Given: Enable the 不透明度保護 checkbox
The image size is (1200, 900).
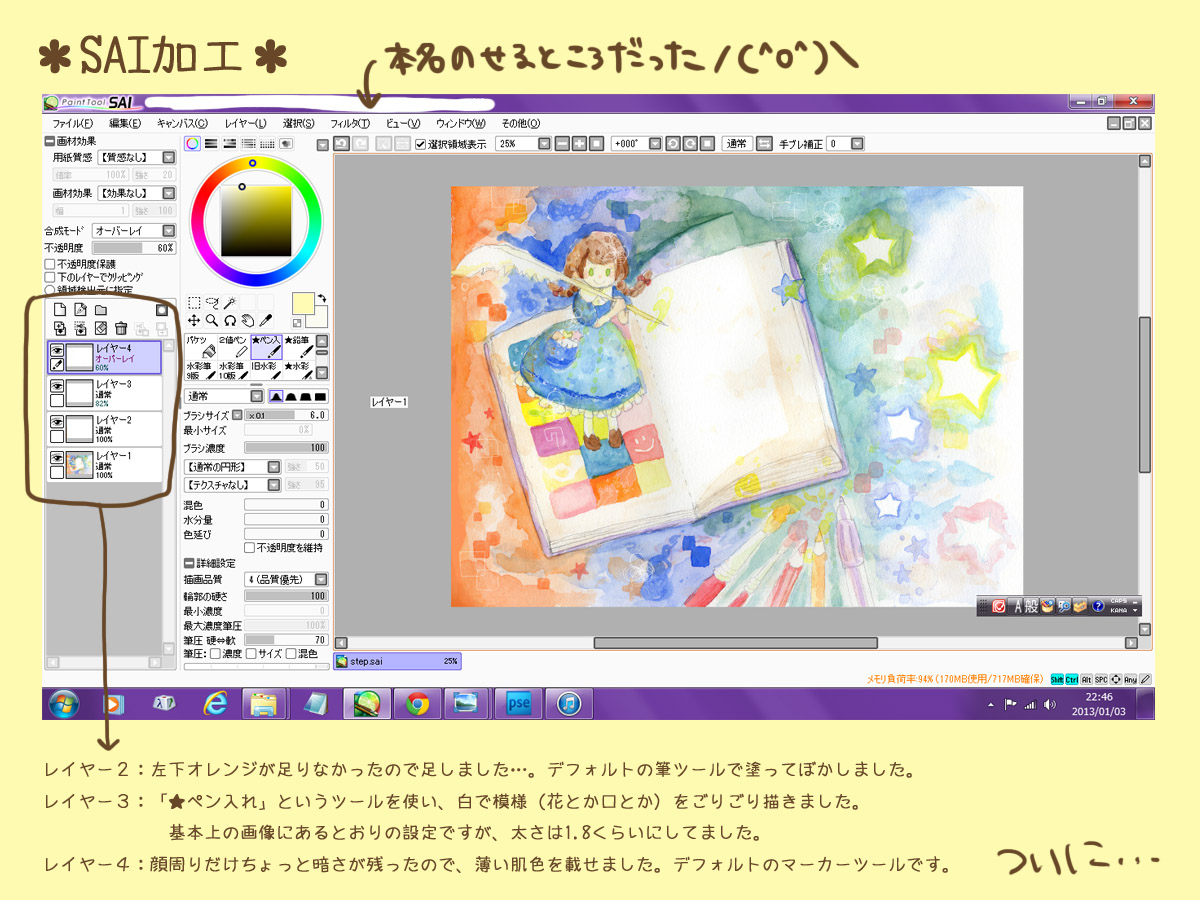Looking at the screenshot, I should (x=50, y=264).
